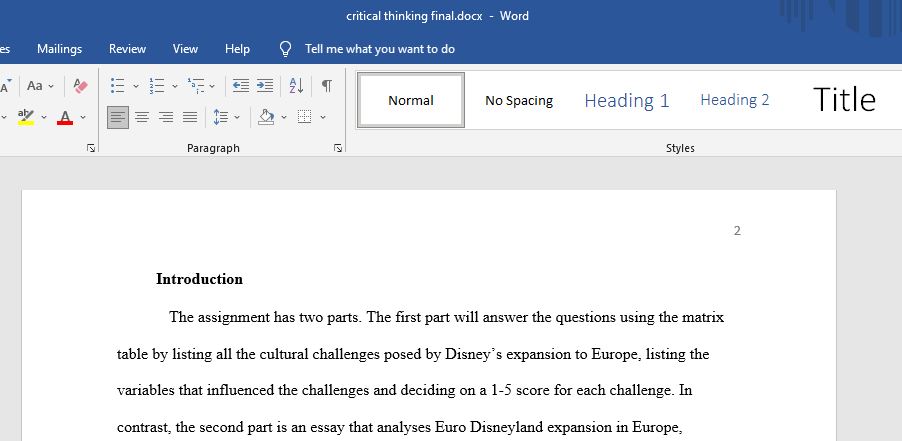Open Text Highlight Color dropdown arrow
902x441 pixels.
44,118
